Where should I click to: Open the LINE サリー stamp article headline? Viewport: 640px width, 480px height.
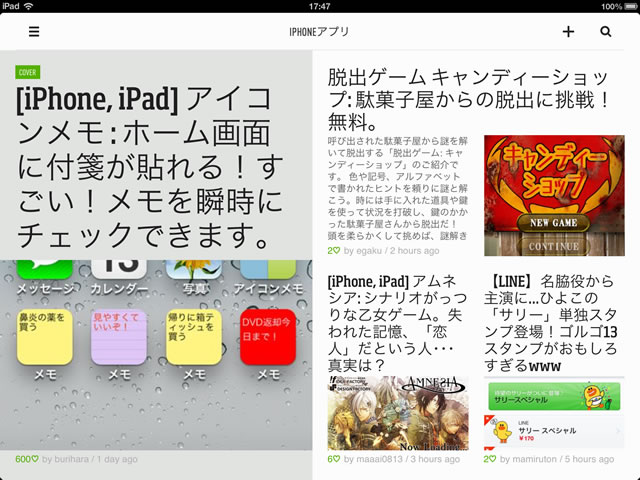[x=551, y=323]
